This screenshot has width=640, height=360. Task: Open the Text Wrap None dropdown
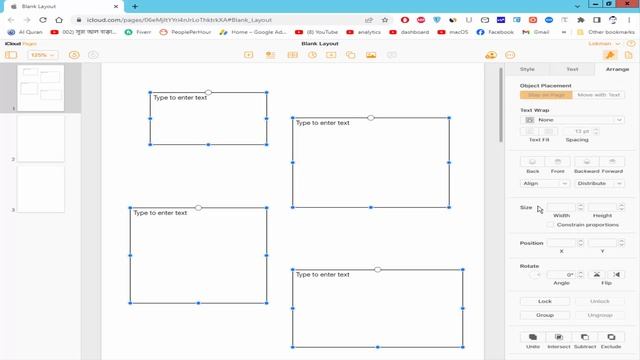[572, 120]
